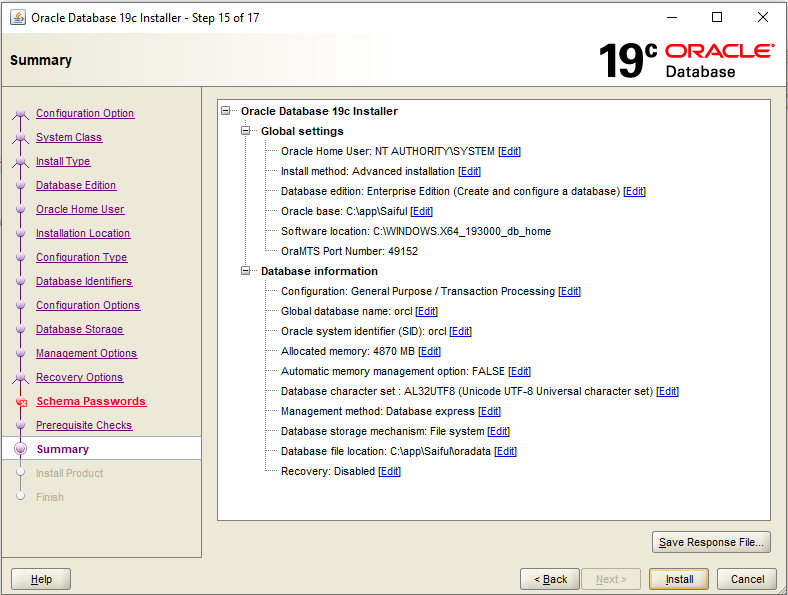Edit the Database storage mechanism

tap(499, 431)
